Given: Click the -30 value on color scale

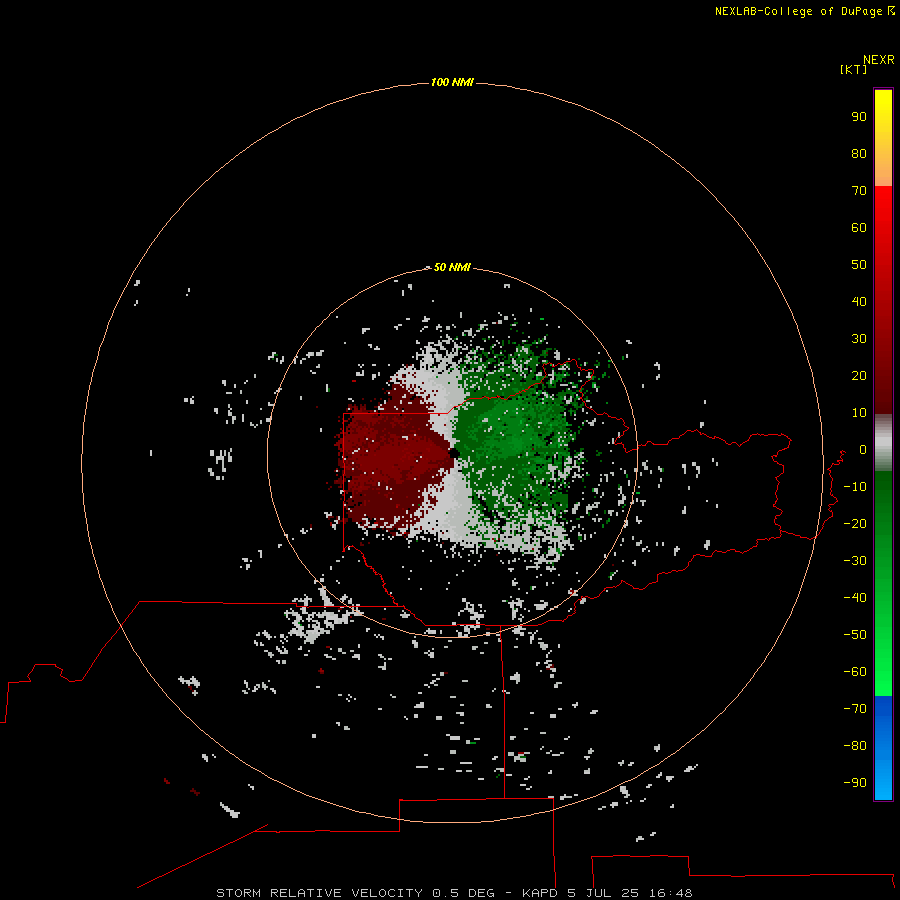Looking at the screenshot, I should pyautogui.click(x=855, y=561).
